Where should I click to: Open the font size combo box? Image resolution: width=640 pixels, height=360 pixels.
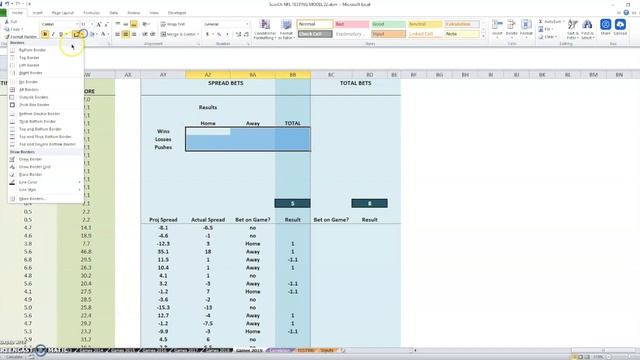87,24
